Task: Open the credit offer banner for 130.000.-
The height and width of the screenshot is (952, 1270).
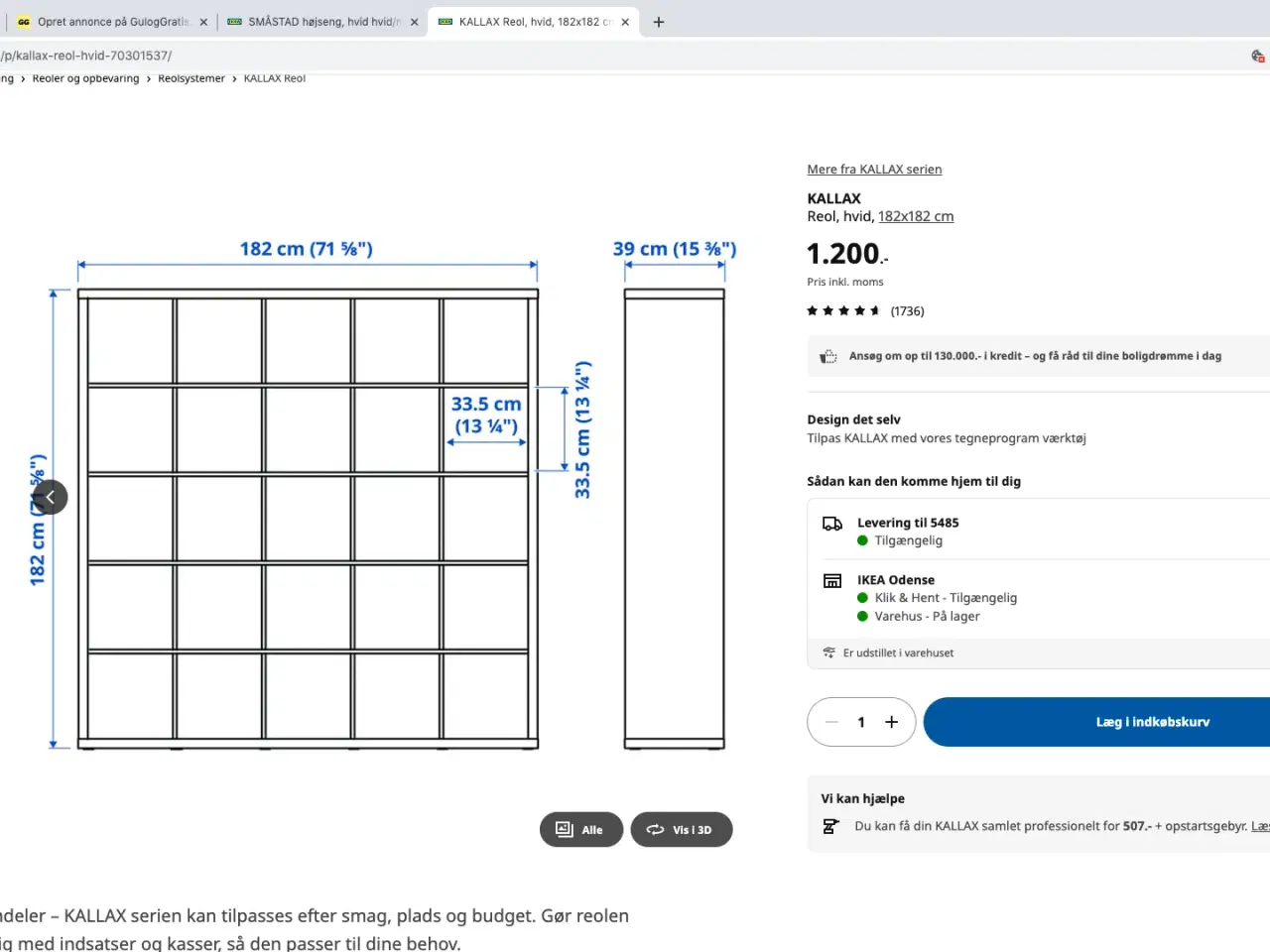Action: (1035, 356)
